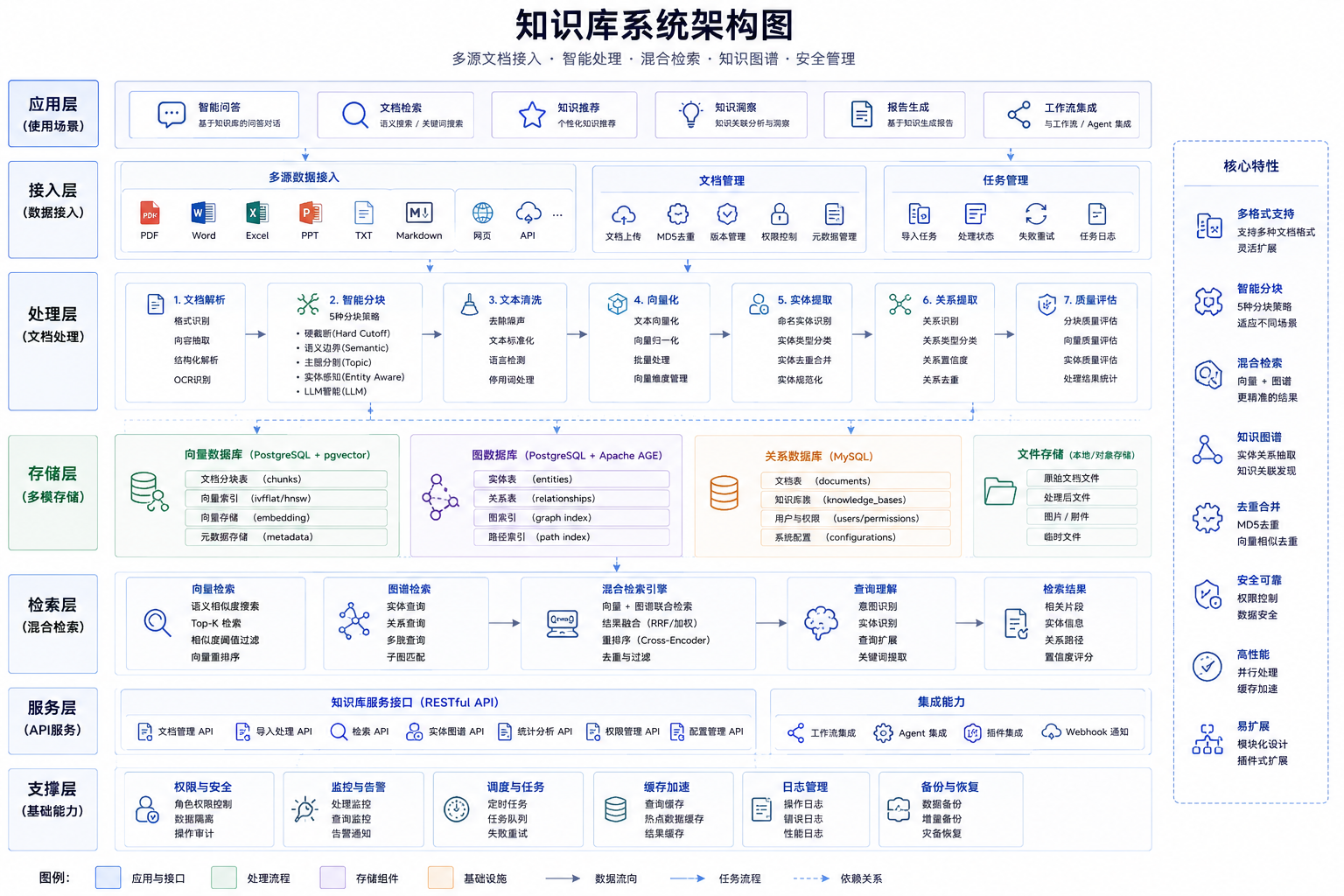Select the 权限控制 lock icon
The width and height of the screenshot is (1344, 896).
780,214
